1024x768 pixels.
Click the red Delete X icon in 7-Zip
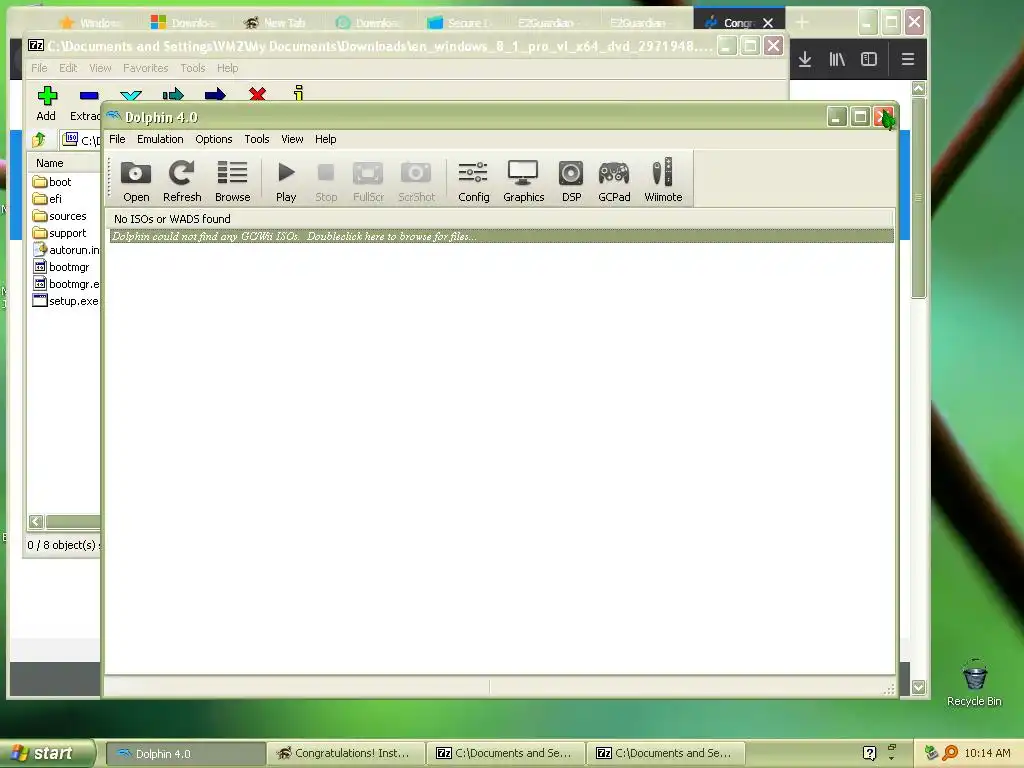257,95
